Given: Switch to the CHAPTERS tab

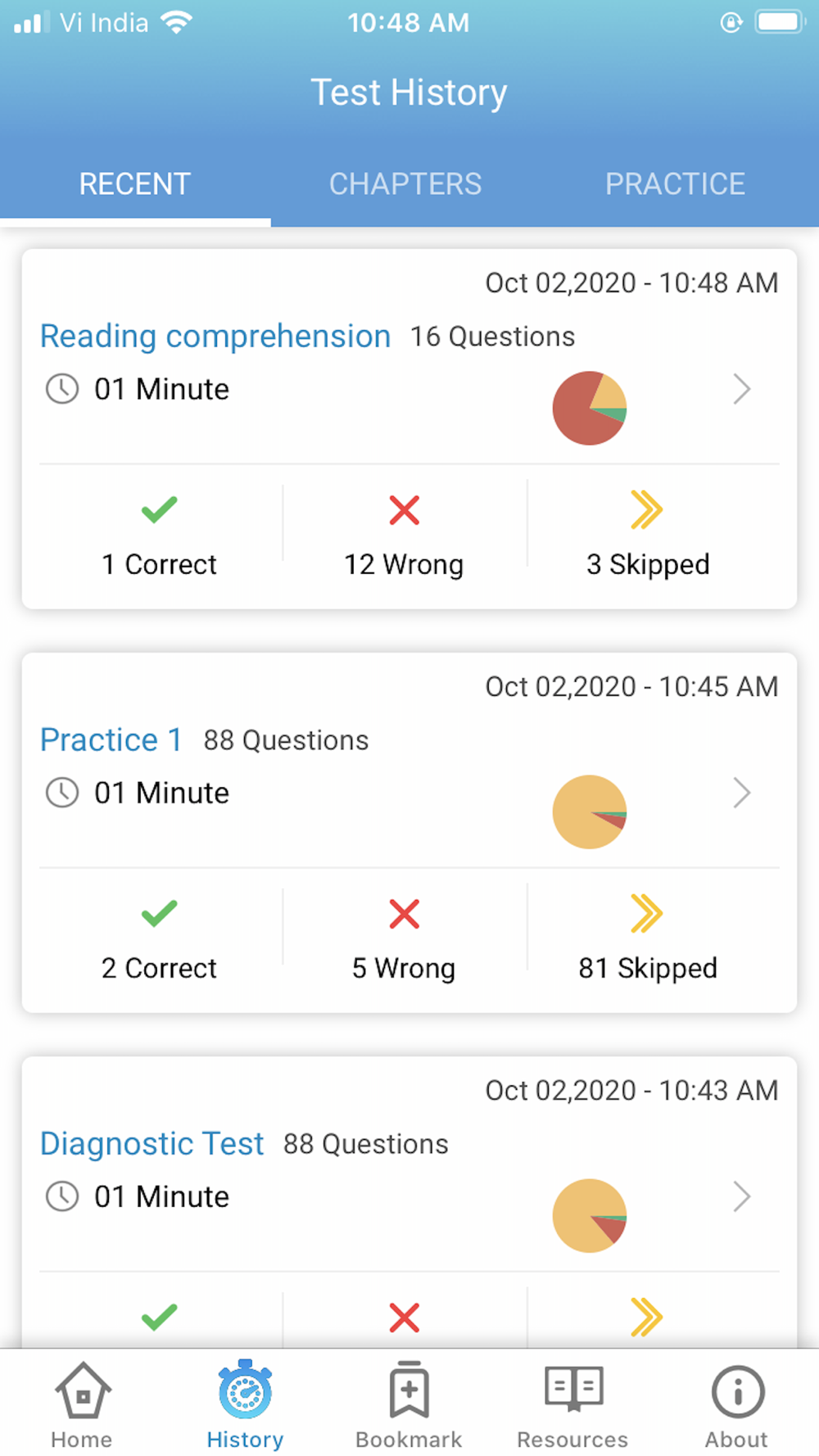Looking at the screenshot, I should point(405,183).
